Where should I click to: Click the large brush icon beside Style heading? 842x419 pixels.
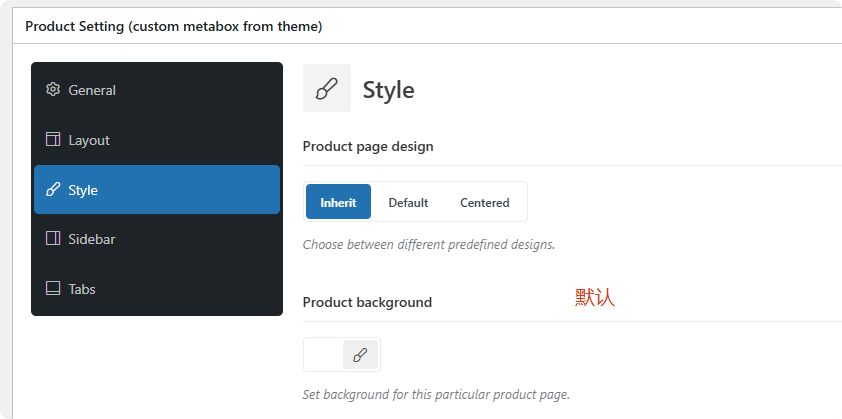(327, 89)
